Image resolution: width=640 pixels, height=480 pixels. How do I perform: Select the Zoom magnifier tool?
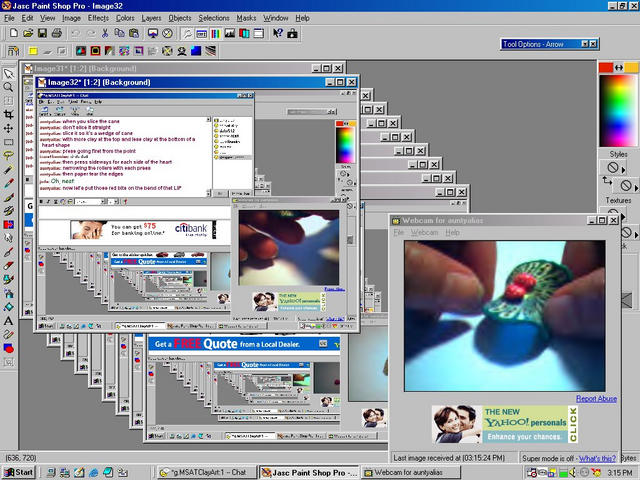(9, 87)
